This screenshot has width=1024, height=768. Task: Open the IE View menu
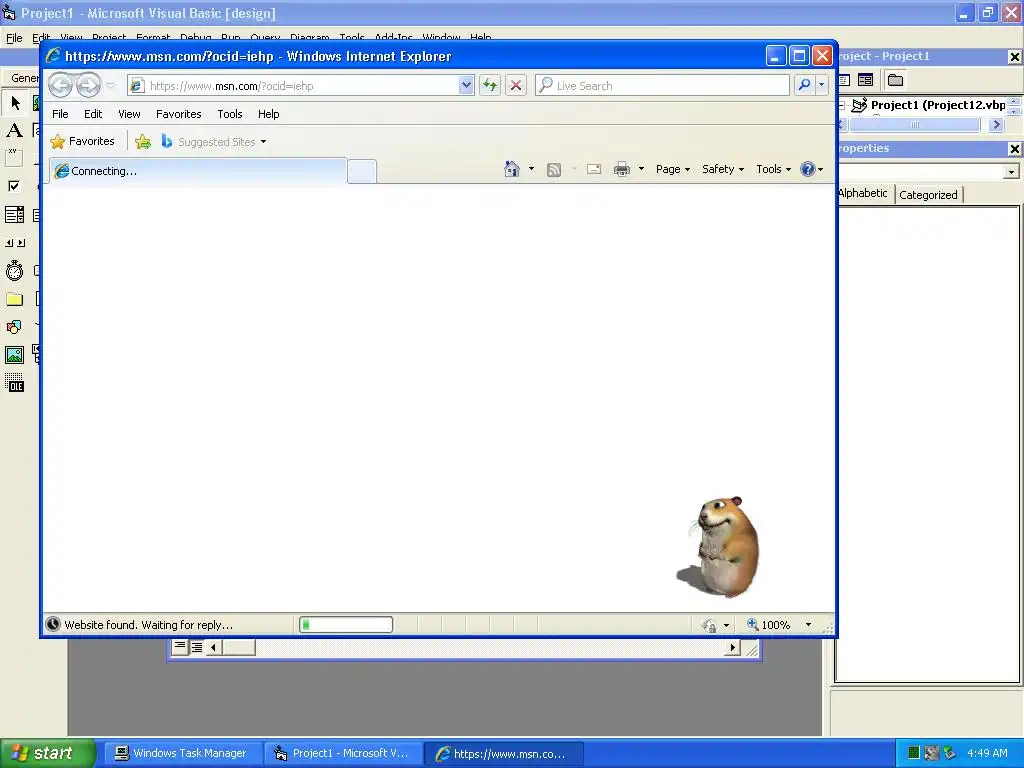pyautogui.click(x=129, y=114)
